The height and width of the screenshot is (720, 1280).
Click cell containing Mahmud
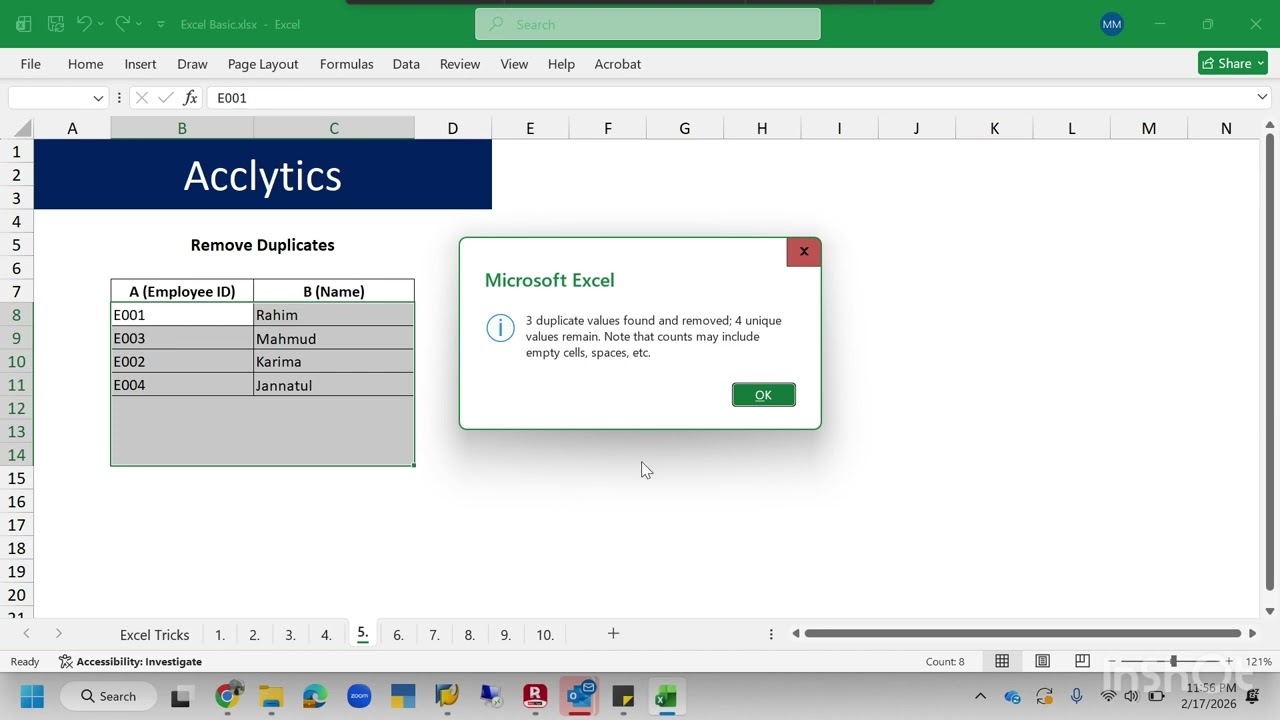pos(334,338)
